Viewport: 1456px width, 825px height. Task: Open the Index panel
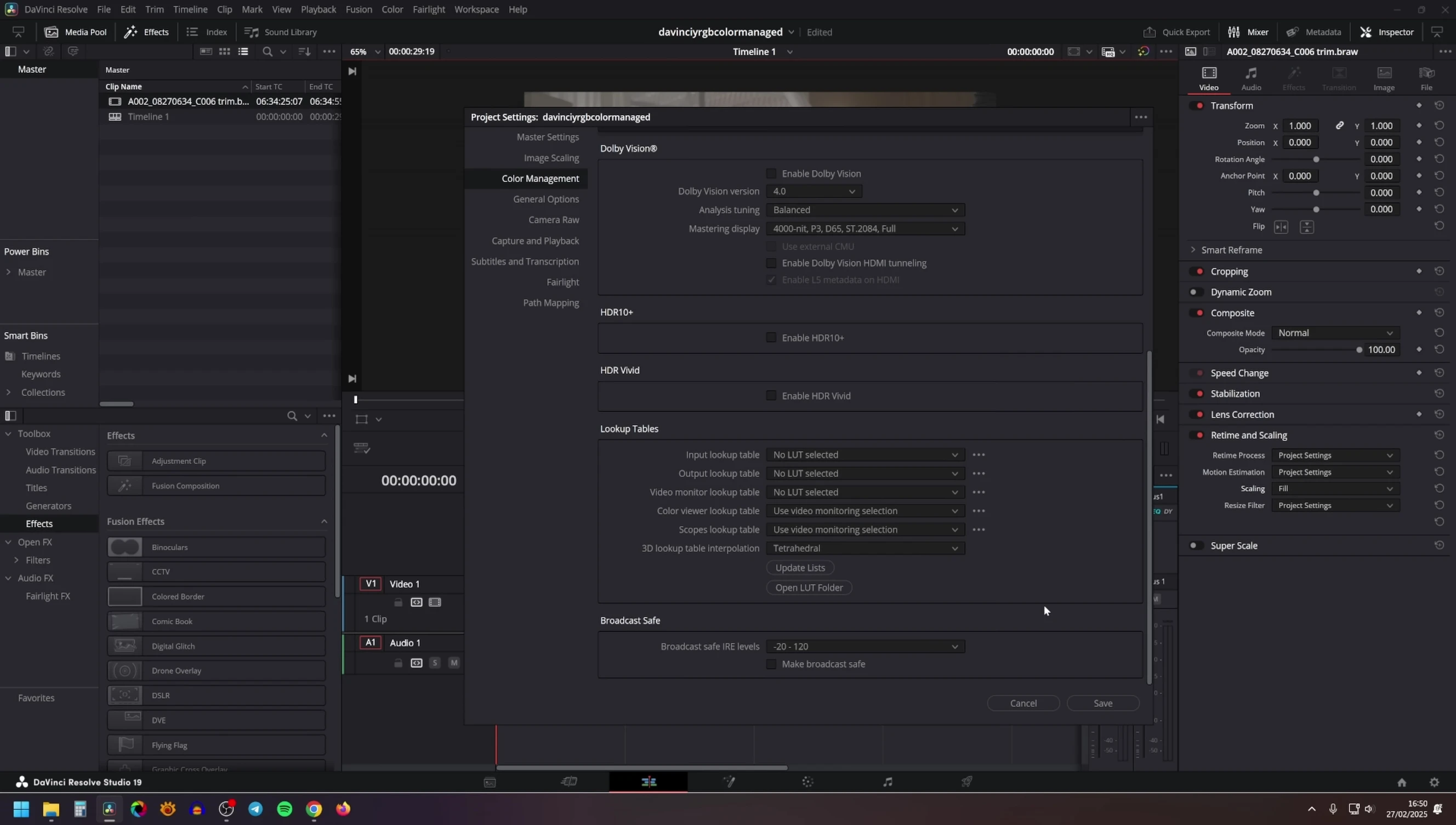click(207, 32)
